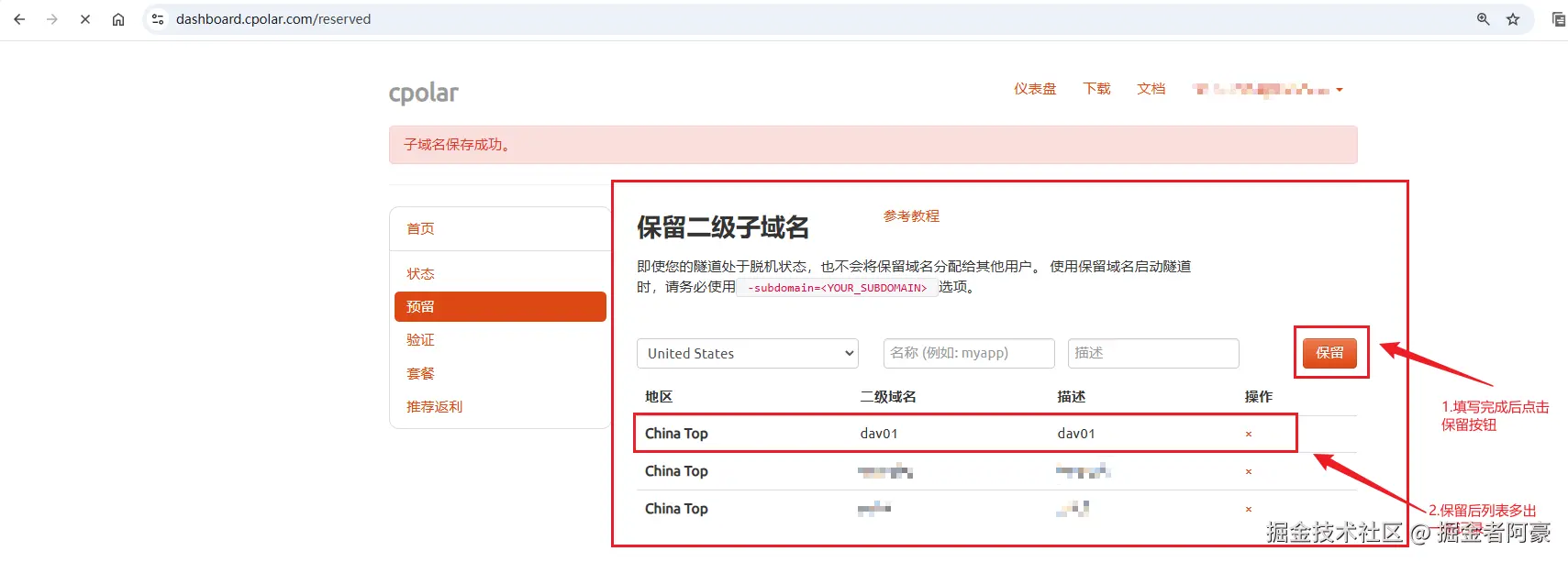Open 状态 in the sidebar
1568x562 pixels.
(x=420, y=274)
